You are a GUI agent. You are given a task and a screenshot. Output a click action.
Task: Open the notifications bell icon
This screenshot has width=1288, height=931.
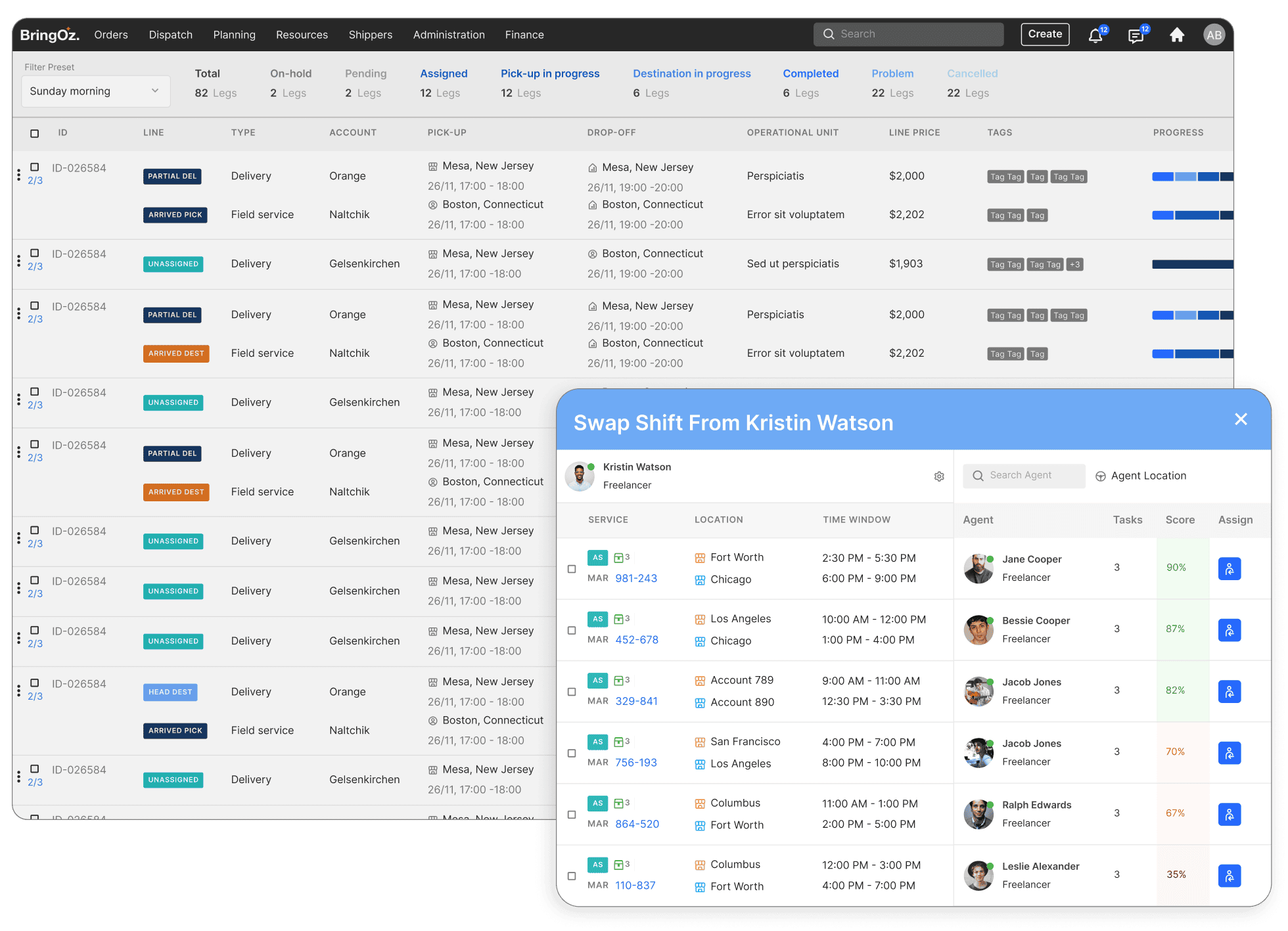click(1095, 35)
